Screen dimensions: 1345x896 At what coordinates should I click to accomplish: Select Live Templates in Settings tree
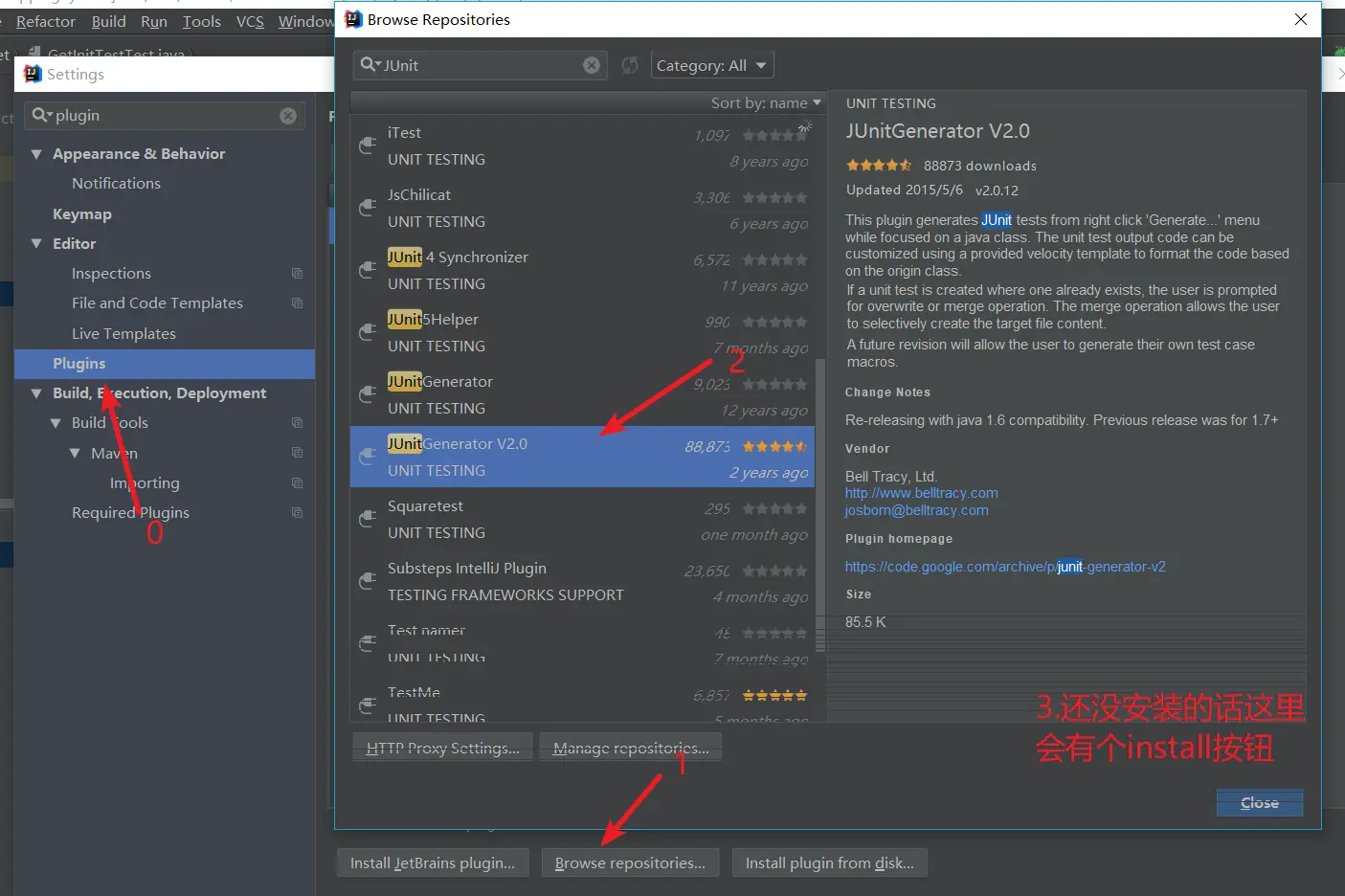pos(123,334)
